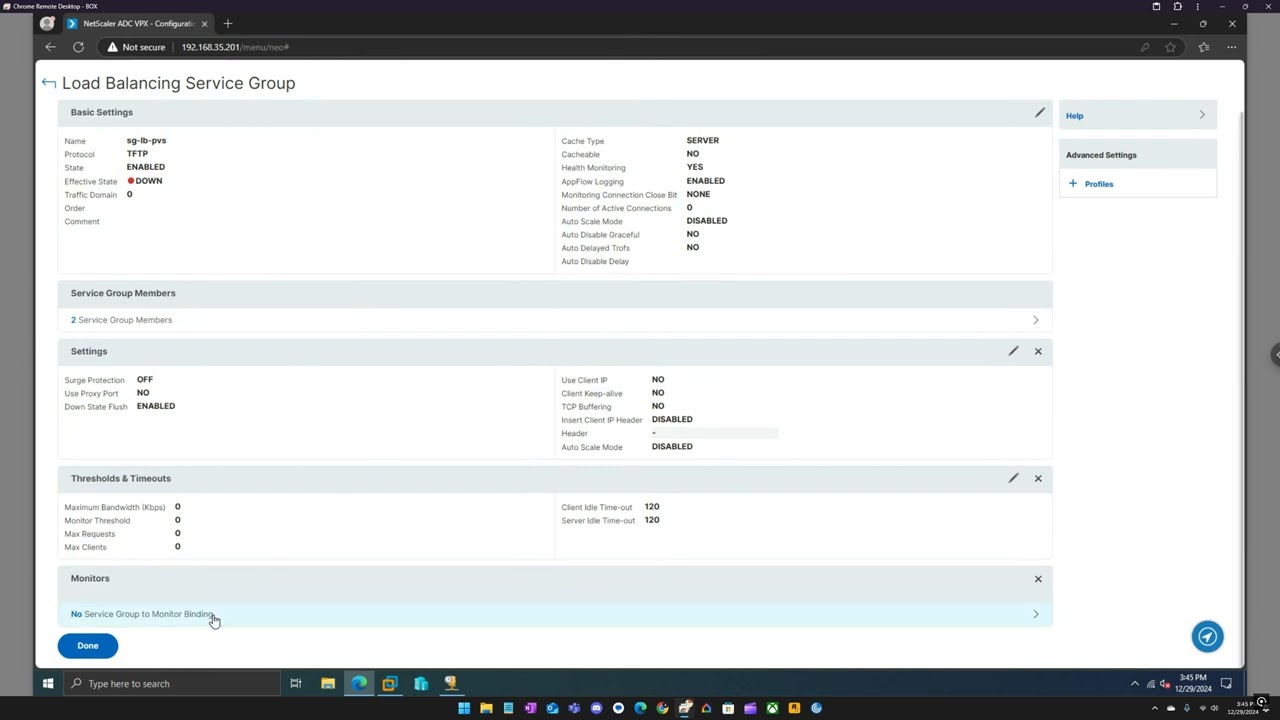1280x720 pixels.
Task: Click the Insert Client IP Header DISABLED value
Action: pos(672,420)
